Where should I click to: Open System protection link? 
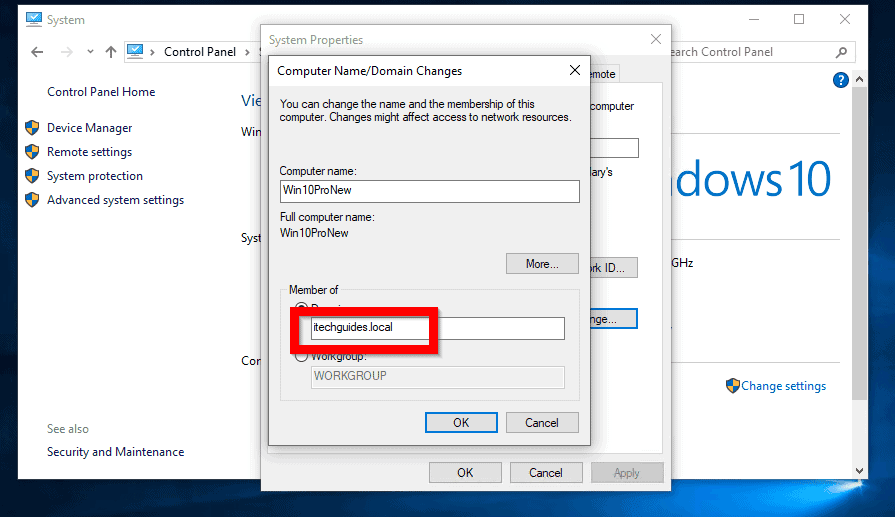click(95, 176)
